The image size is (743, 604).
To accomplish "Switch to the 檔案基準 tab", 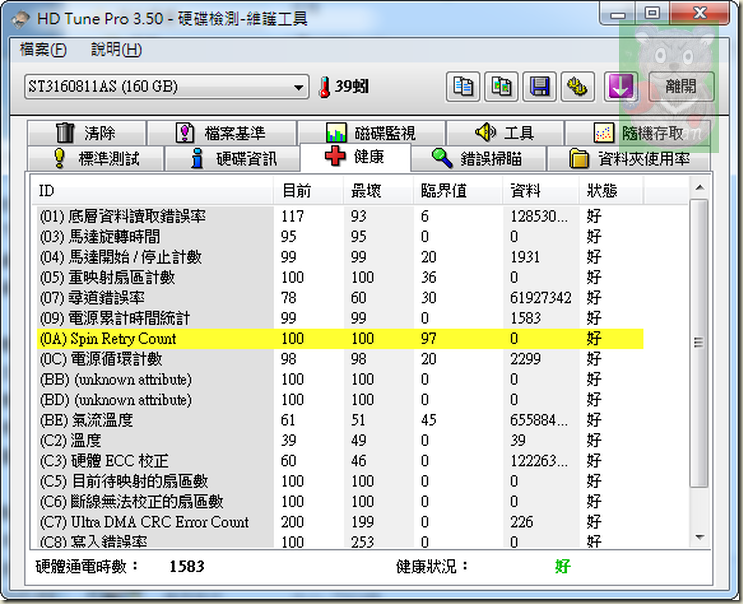I will pos(222,133).
